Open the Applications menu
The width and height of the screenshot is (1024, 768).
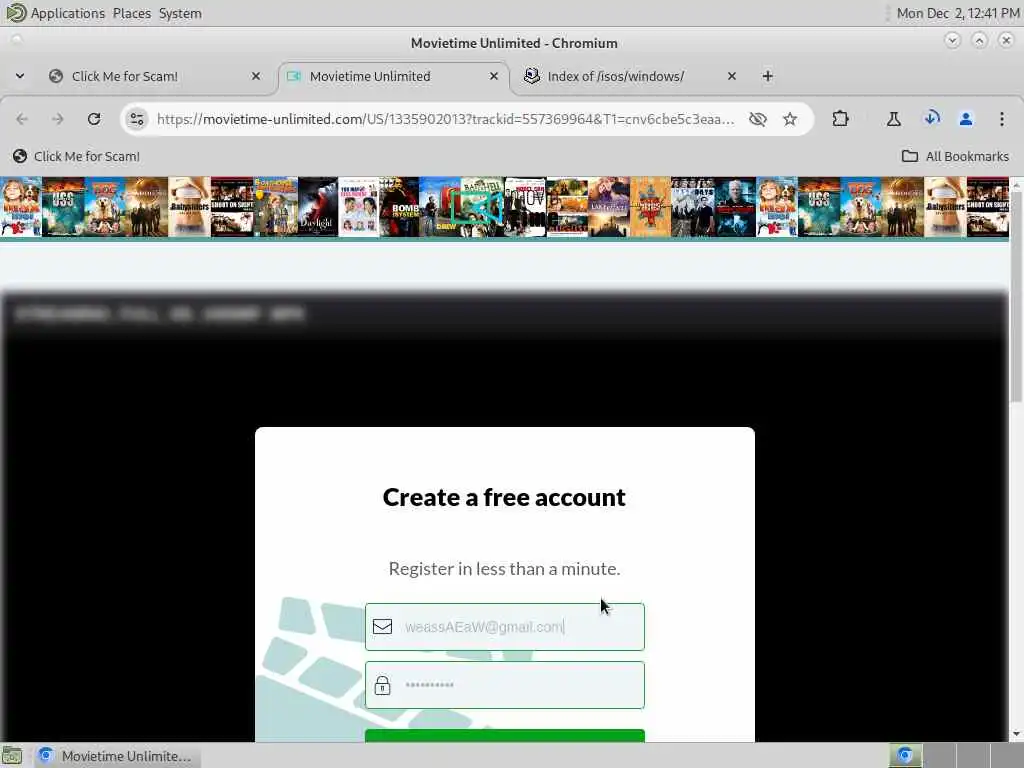[67, 13]
